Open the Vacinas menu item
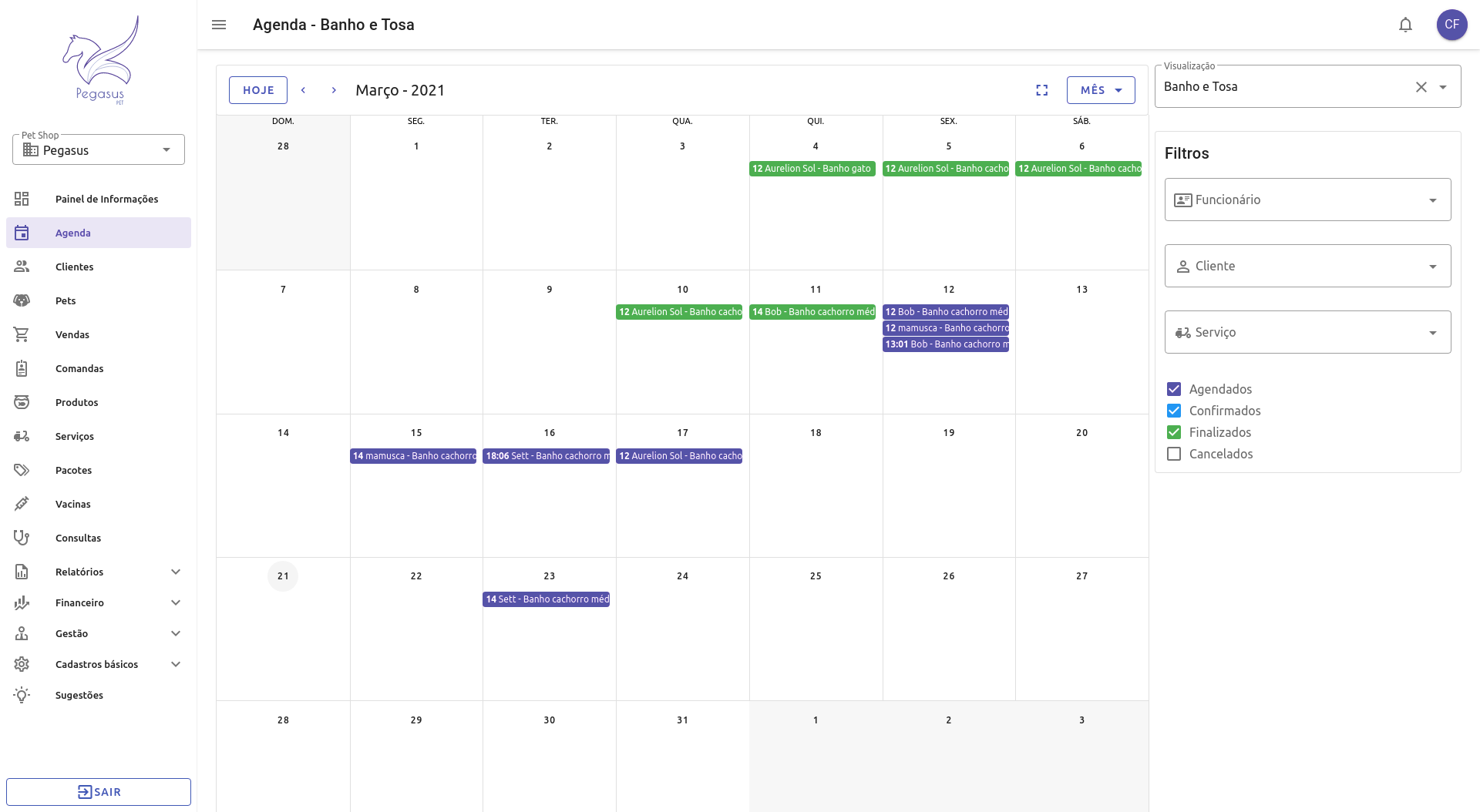 click(x=99, y=504)
